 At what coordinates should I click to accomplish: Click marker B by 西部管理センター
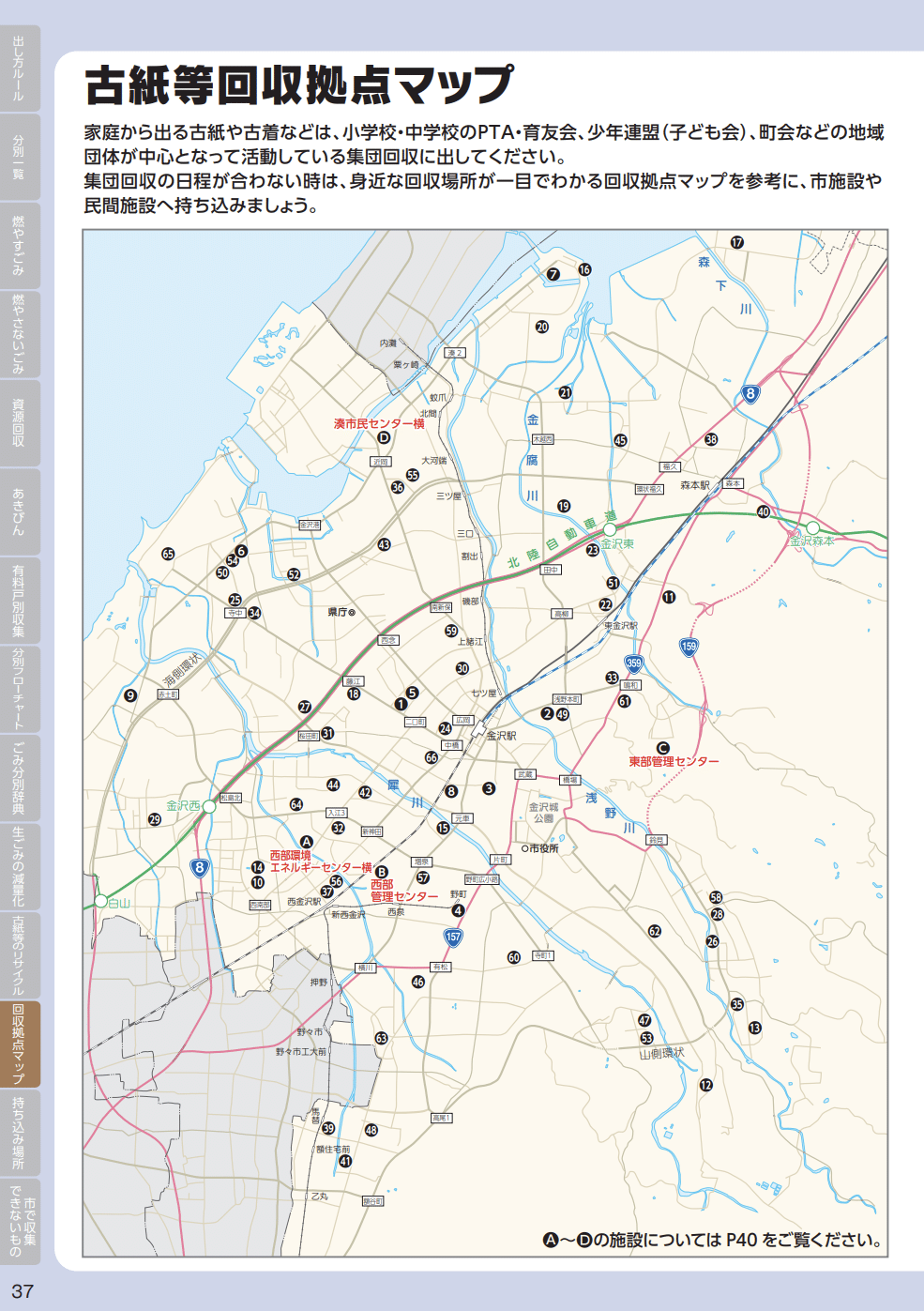click(x=382, y=872)
